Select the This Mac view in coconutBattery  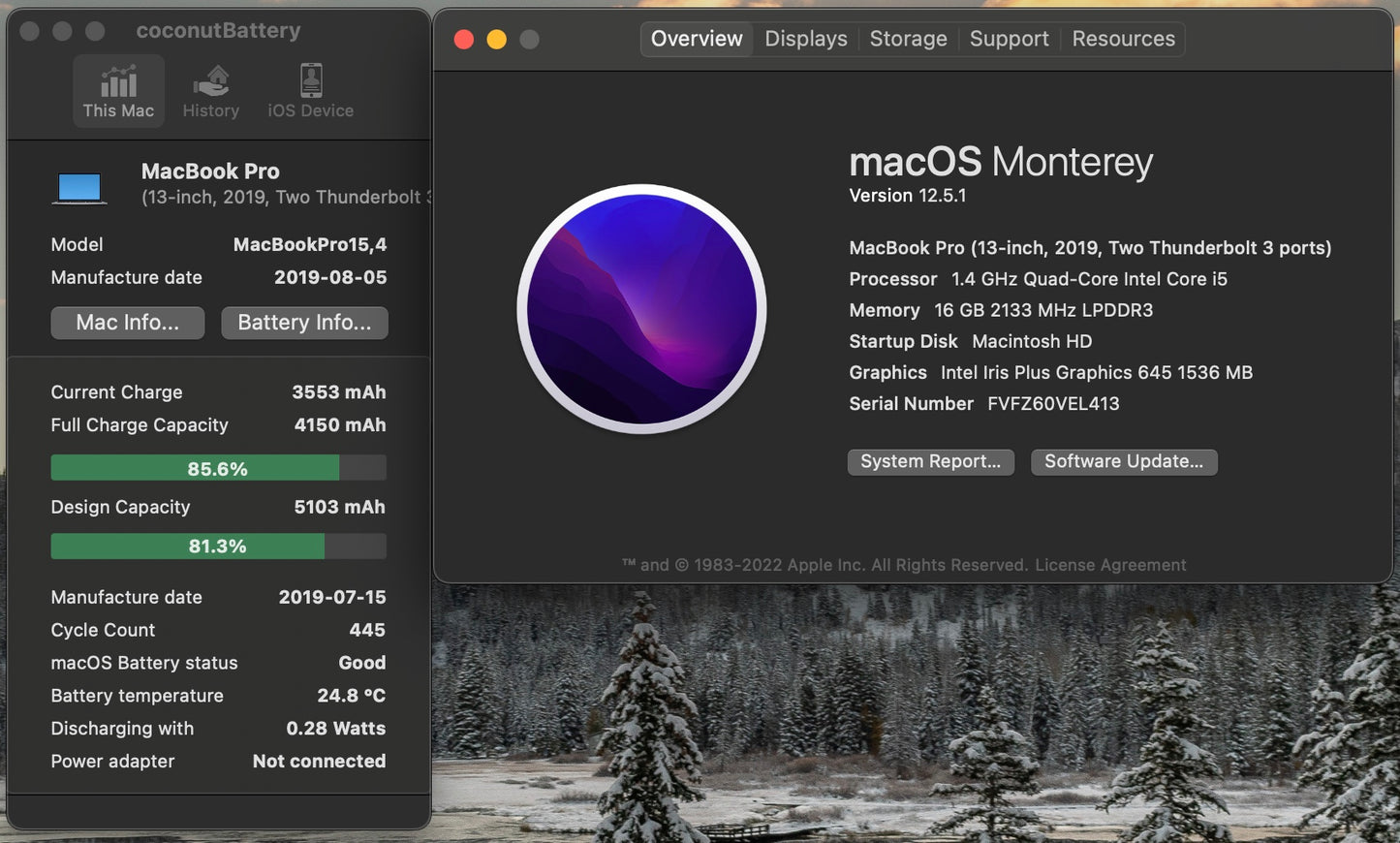coord(118,89)
